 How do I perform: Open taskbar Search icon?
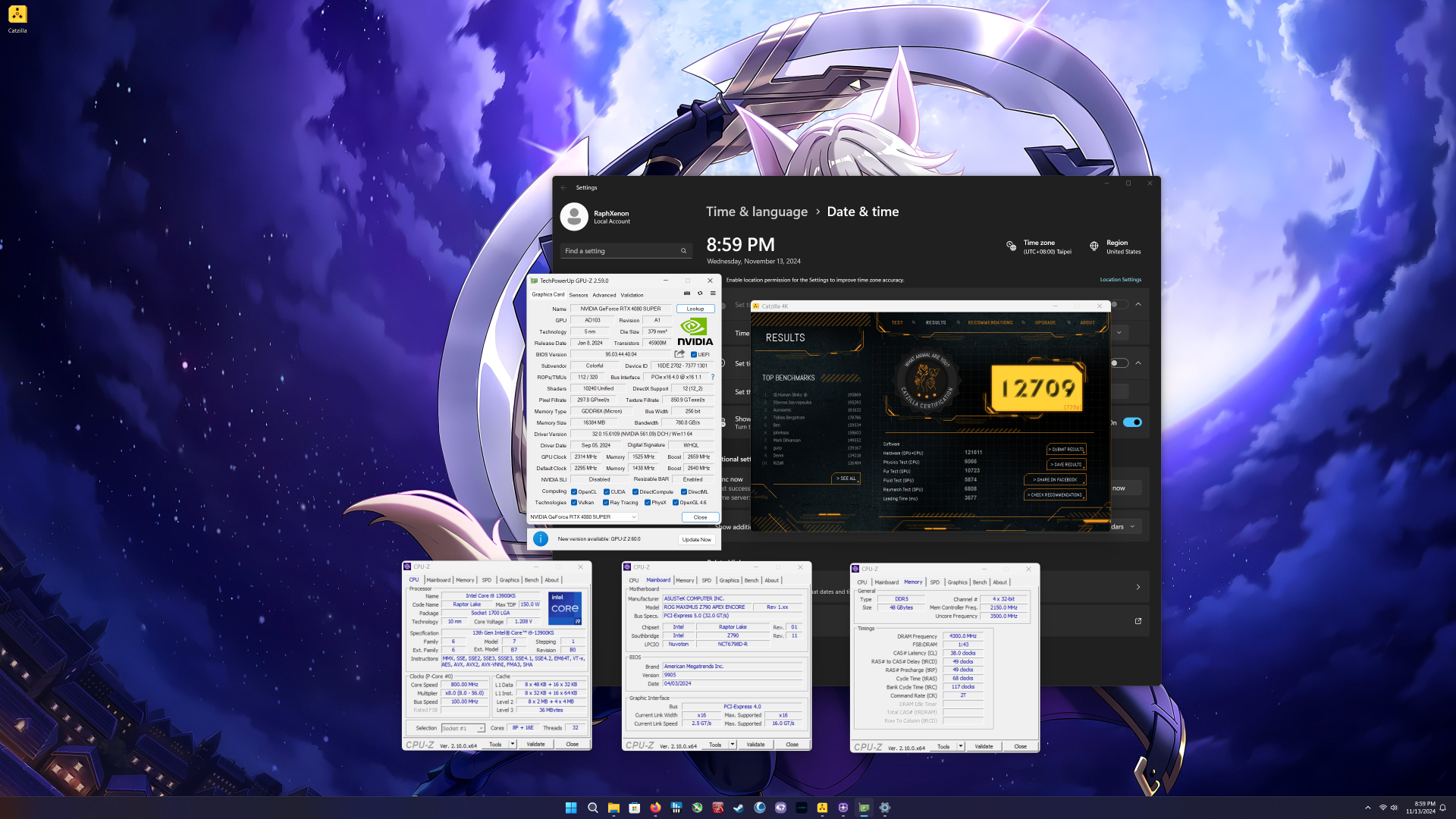593,808
